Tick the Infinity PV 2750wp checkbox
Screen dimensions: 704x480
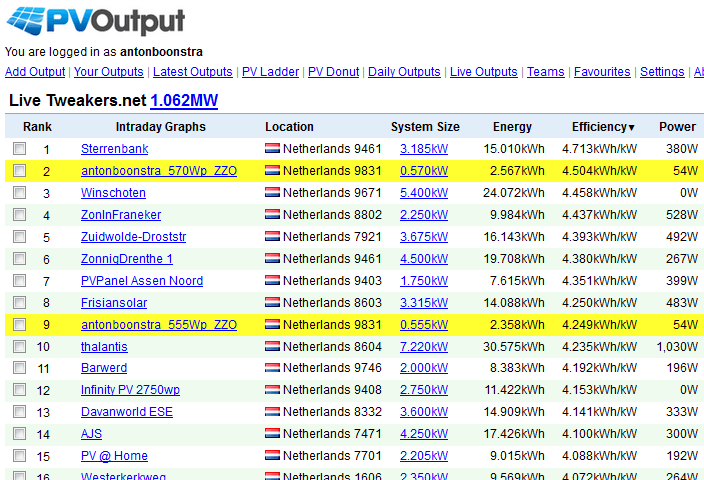point(19,390)
